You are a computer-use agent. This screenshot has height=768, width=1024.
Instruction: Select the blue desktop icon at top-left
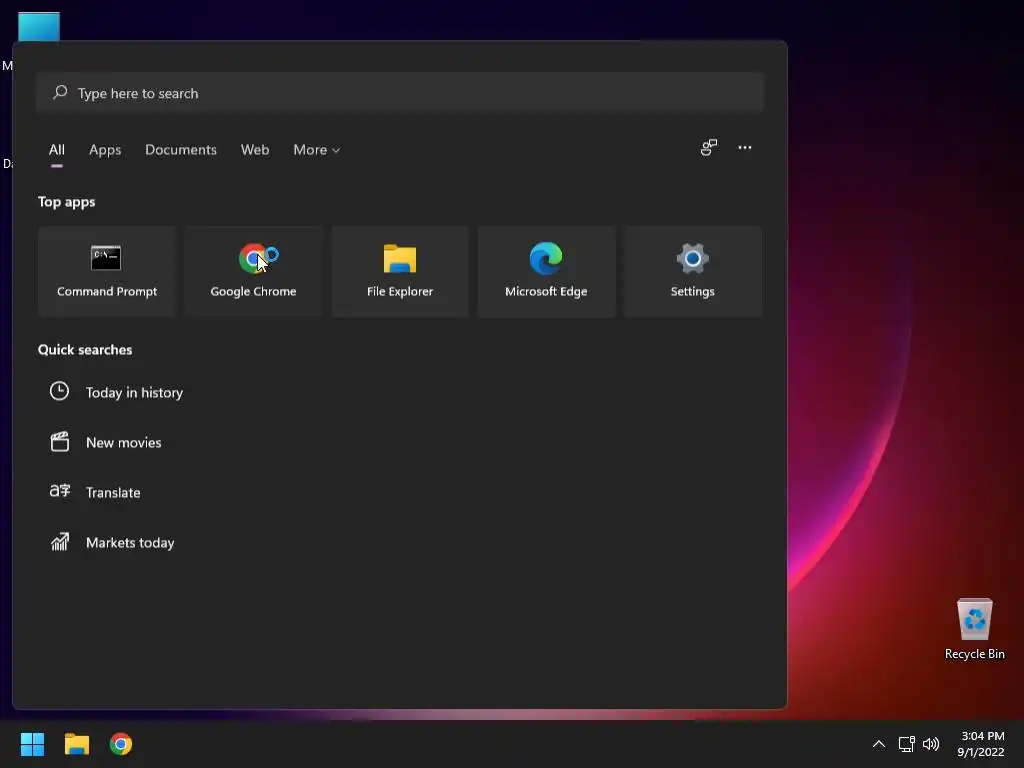39,26
